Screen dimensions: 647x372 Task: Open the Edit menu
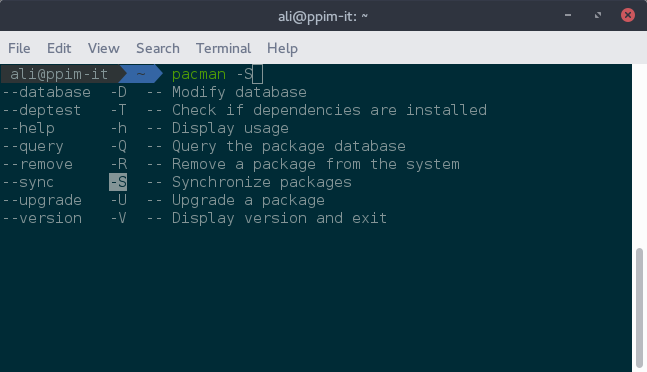pos(59,48)
